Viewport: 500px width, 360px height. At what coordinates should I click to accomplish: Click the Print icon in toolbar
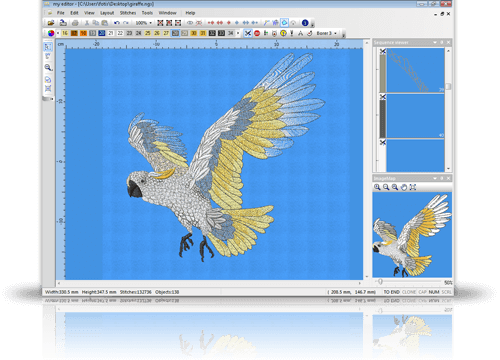click(x=75, y=23)
